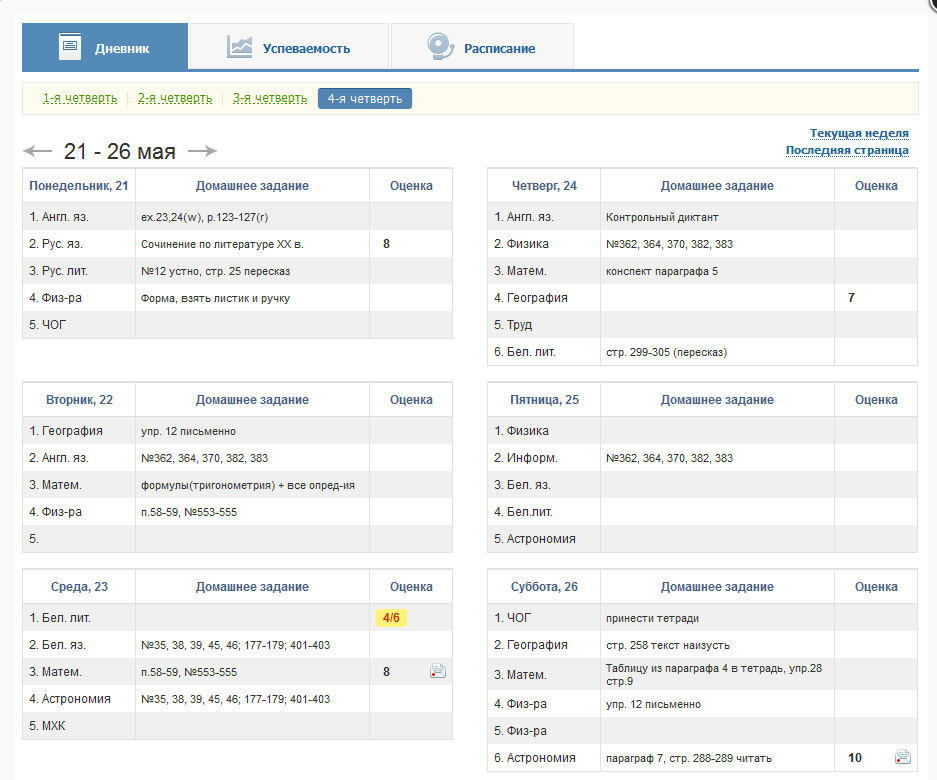Click '5. МХК' lesson on Wednesday
Screen dimensions: 937x780
point(47,726)
